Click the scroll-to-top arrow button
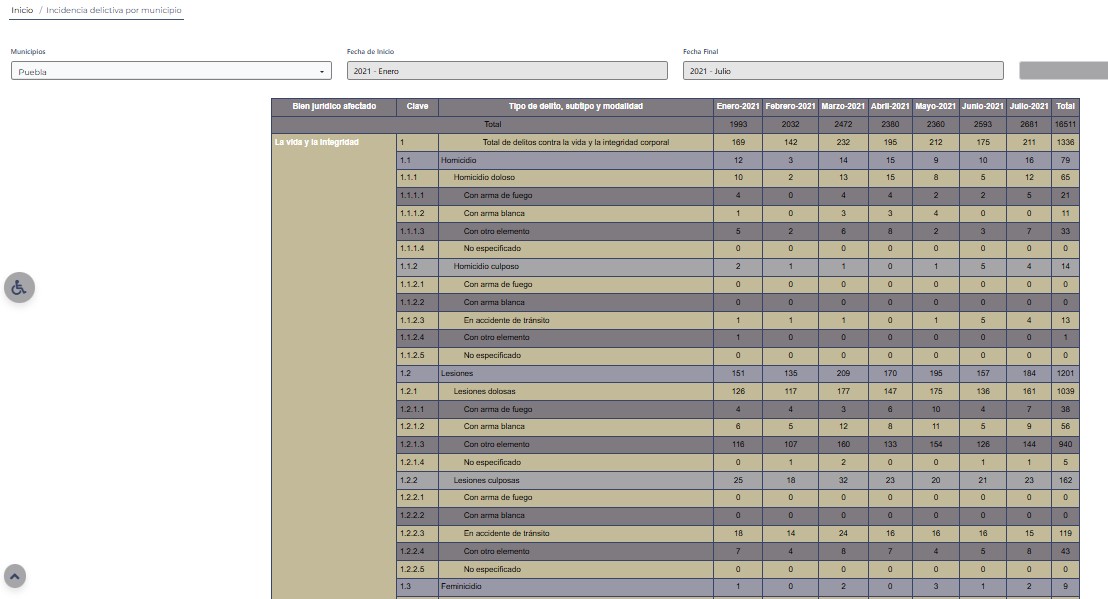The height and width of the screenshot is (599, 1108). tap(15, 576)
